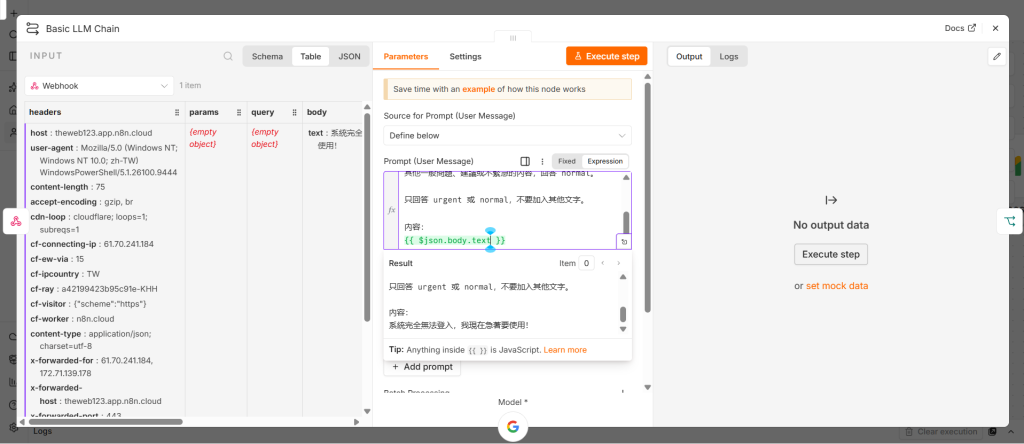The image size is (1024, 444).
Task: Click the {empty object} cell under params
Action: click(x=202, y=138)
